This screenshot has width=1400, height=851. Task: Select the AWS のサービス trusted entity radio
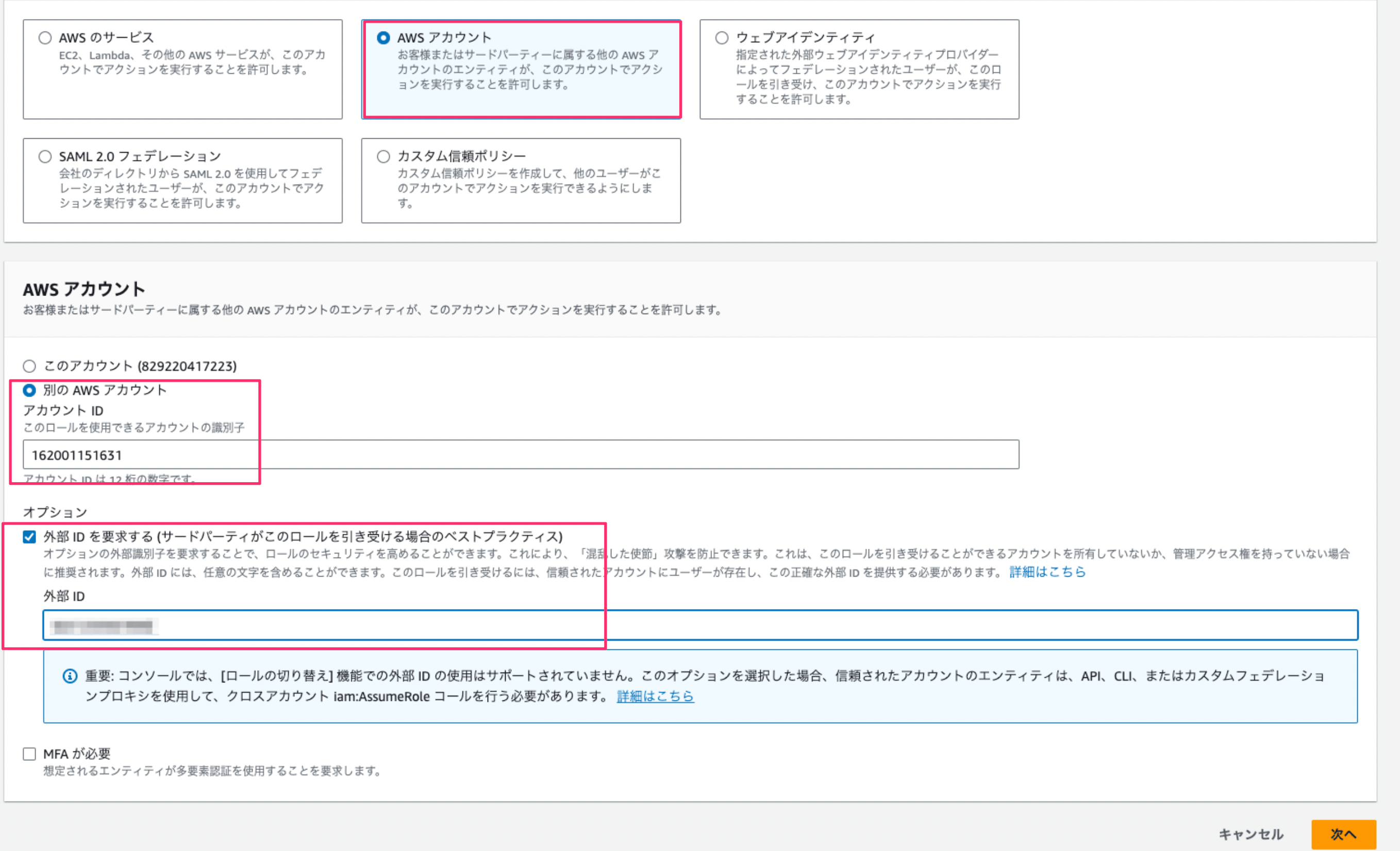[x=45, y=38]
